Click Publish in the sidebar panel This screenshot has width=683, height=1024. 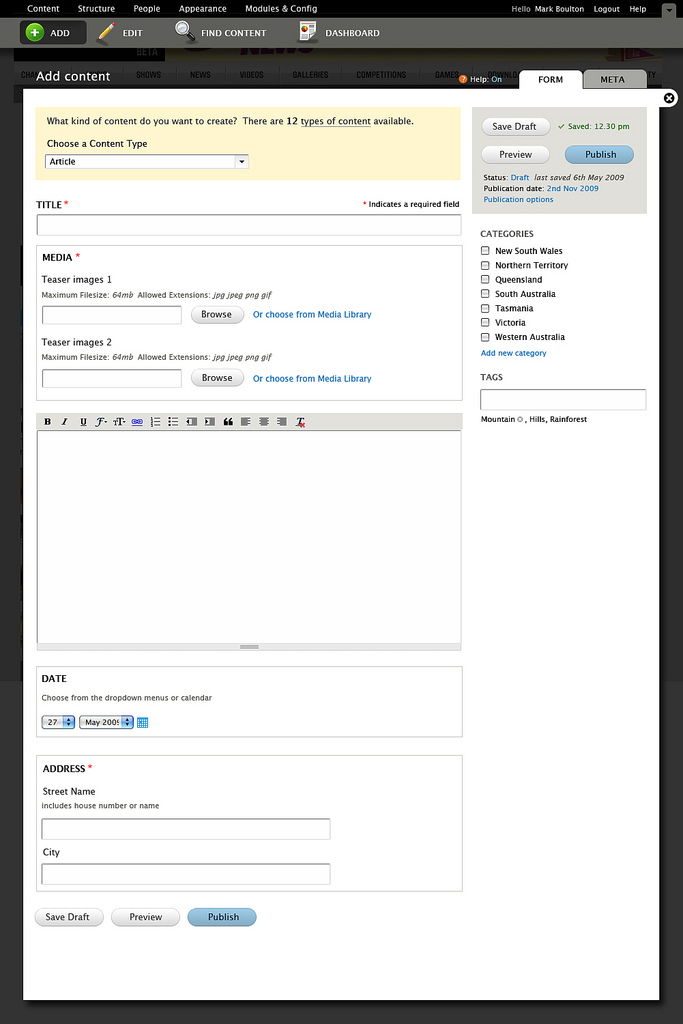pyautogui.click(x=600, y=155)
